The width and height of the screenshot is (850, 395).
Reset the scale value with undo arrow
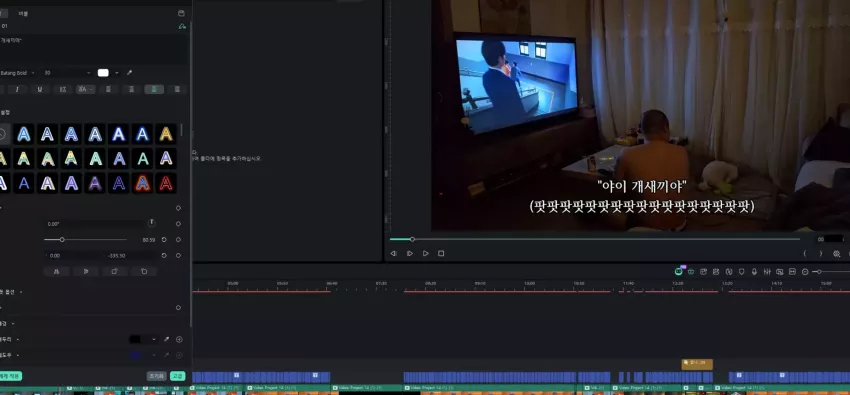point(164,239)
